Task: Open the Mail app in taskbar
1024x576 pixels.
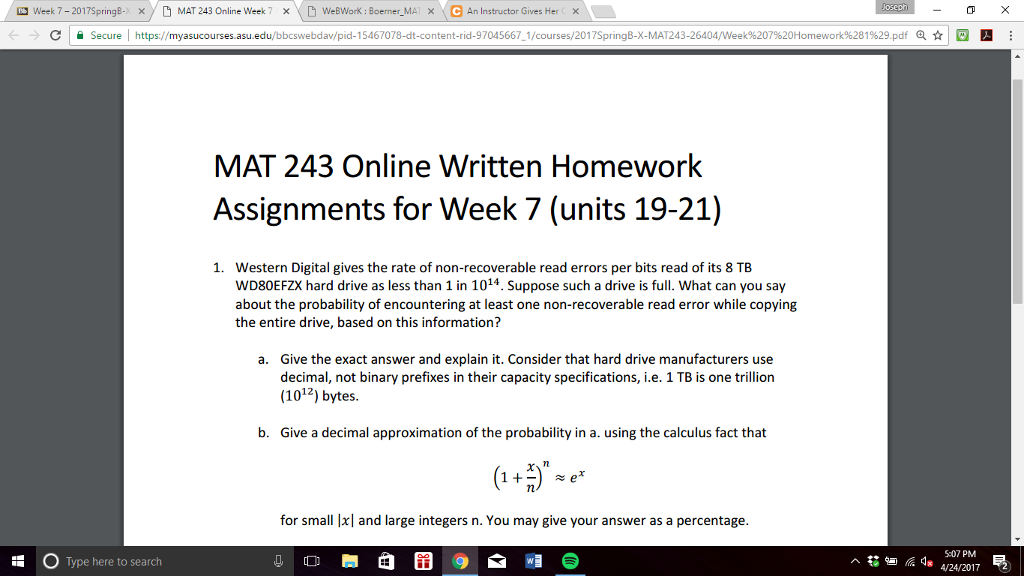Action: [x=497, y=561]
